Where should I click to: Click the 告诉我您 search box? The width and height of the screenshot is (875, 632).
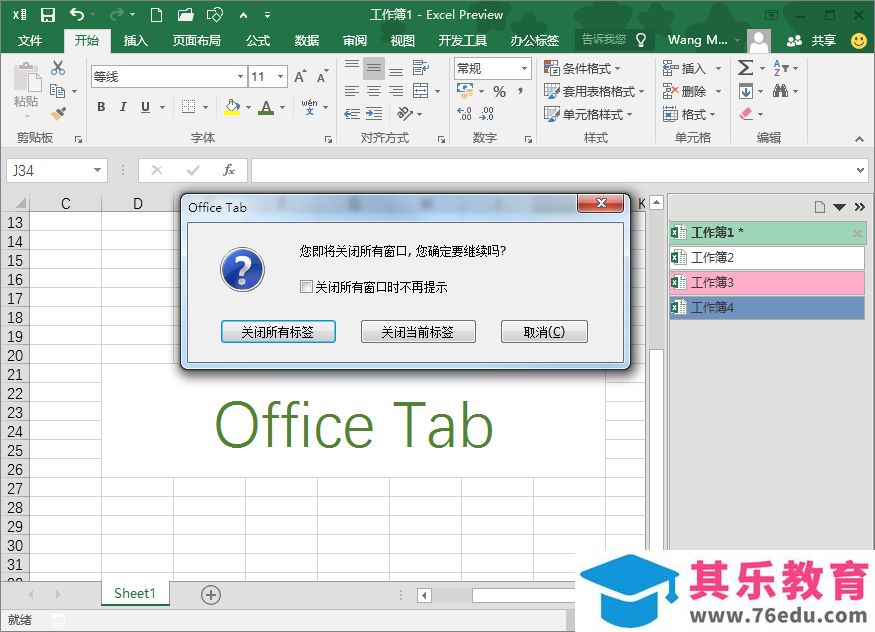(612, 40)
